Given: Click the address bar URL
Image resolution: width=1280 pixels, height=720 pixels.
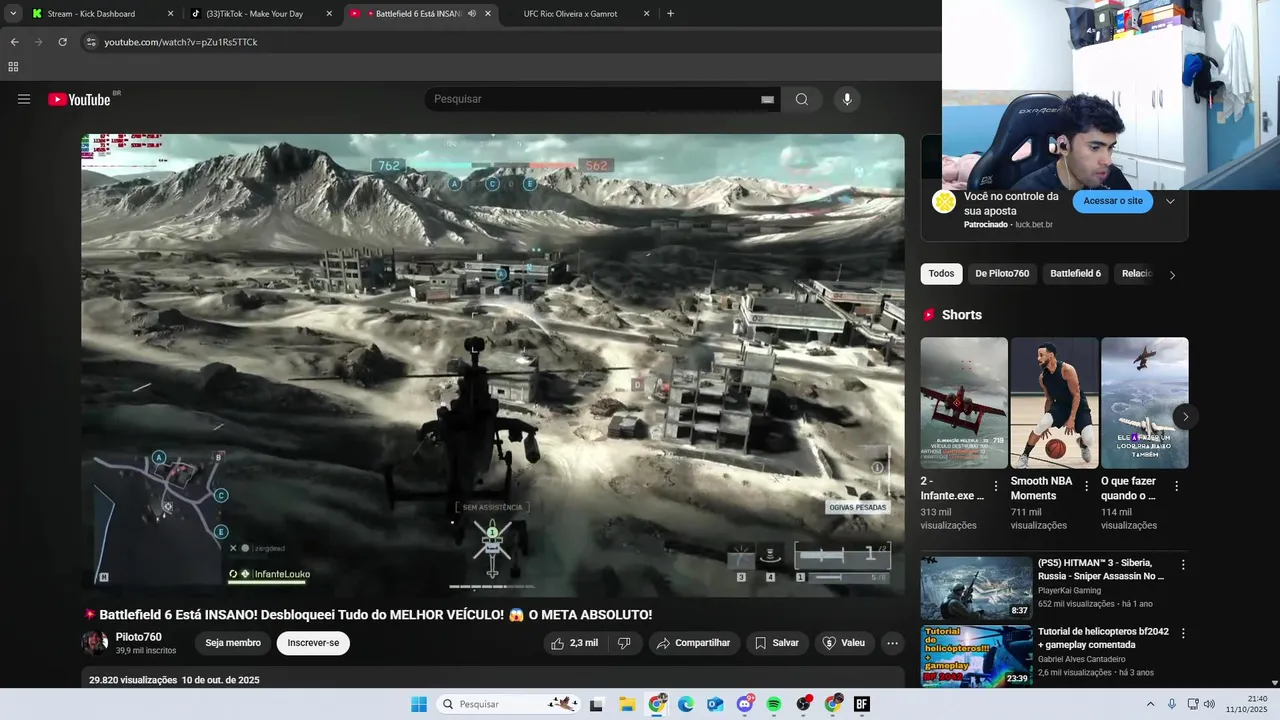Looking at the screenshot, I should click(x=181, y=42).
